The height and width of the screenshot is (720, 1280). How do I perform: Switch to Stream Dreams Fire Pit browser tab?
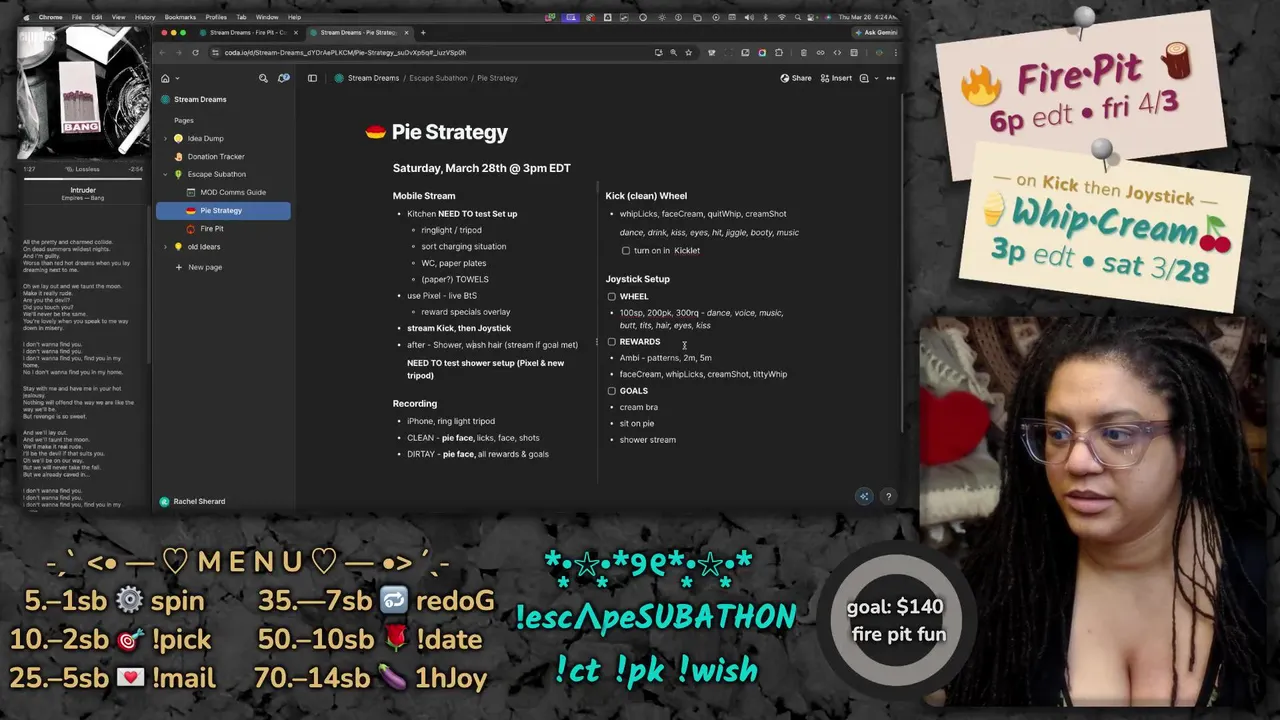coord(247,32)
